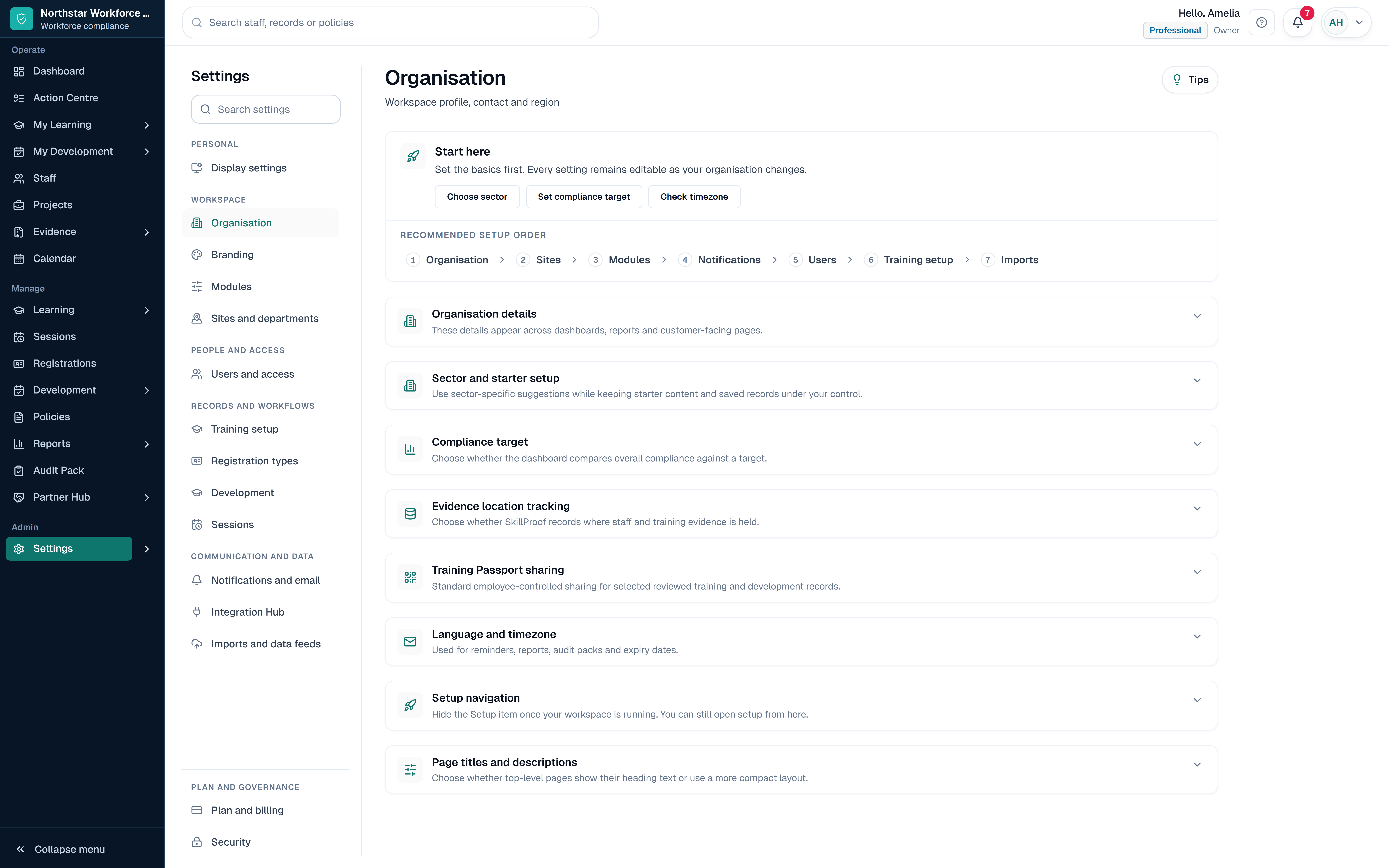This screenshot has height=868, width=1389.
Task: Expand the Organisation details section
Action: point(801,322)
